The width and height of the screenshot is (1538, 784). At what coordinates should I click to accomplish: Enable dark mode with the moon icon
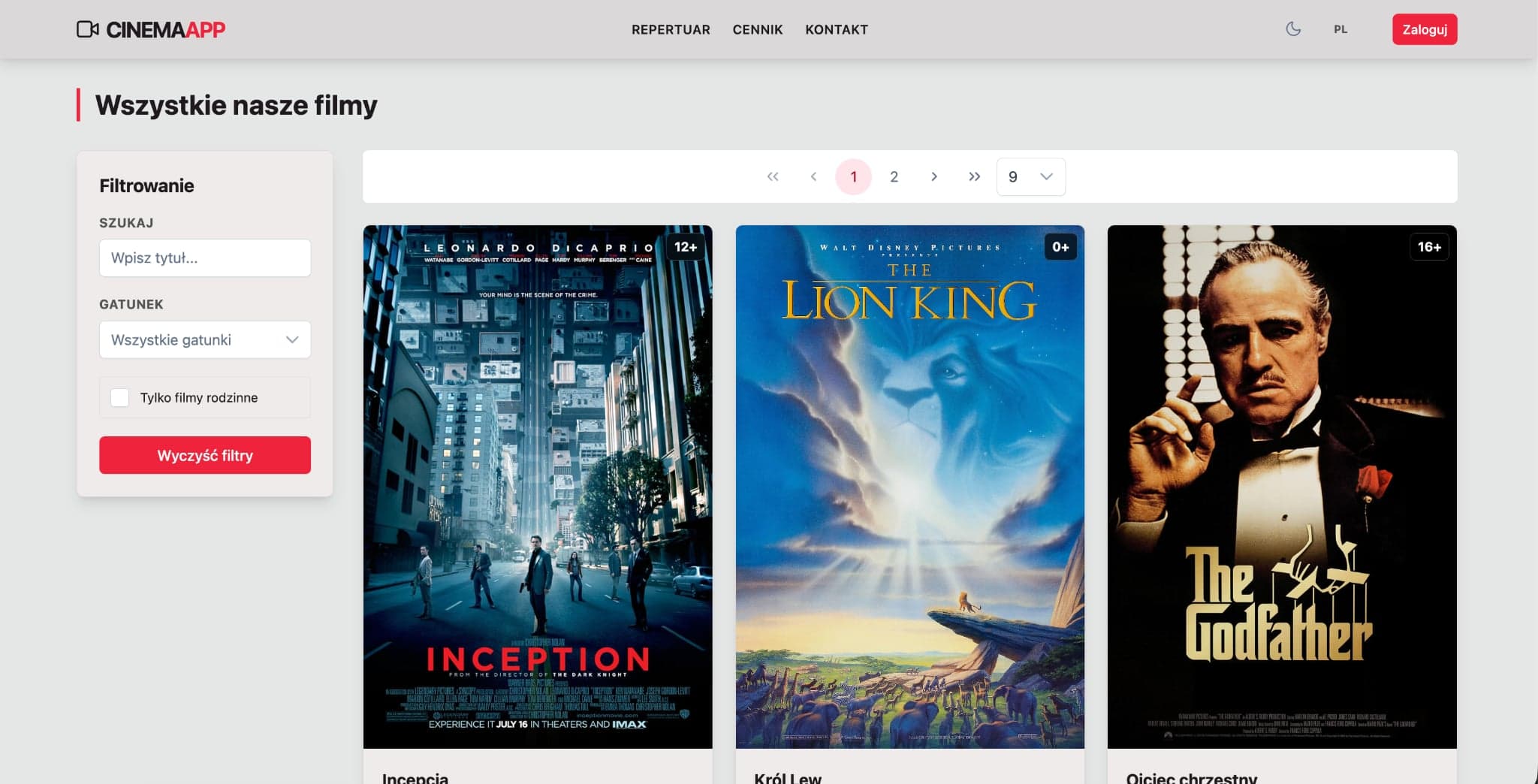point(1293,29)
